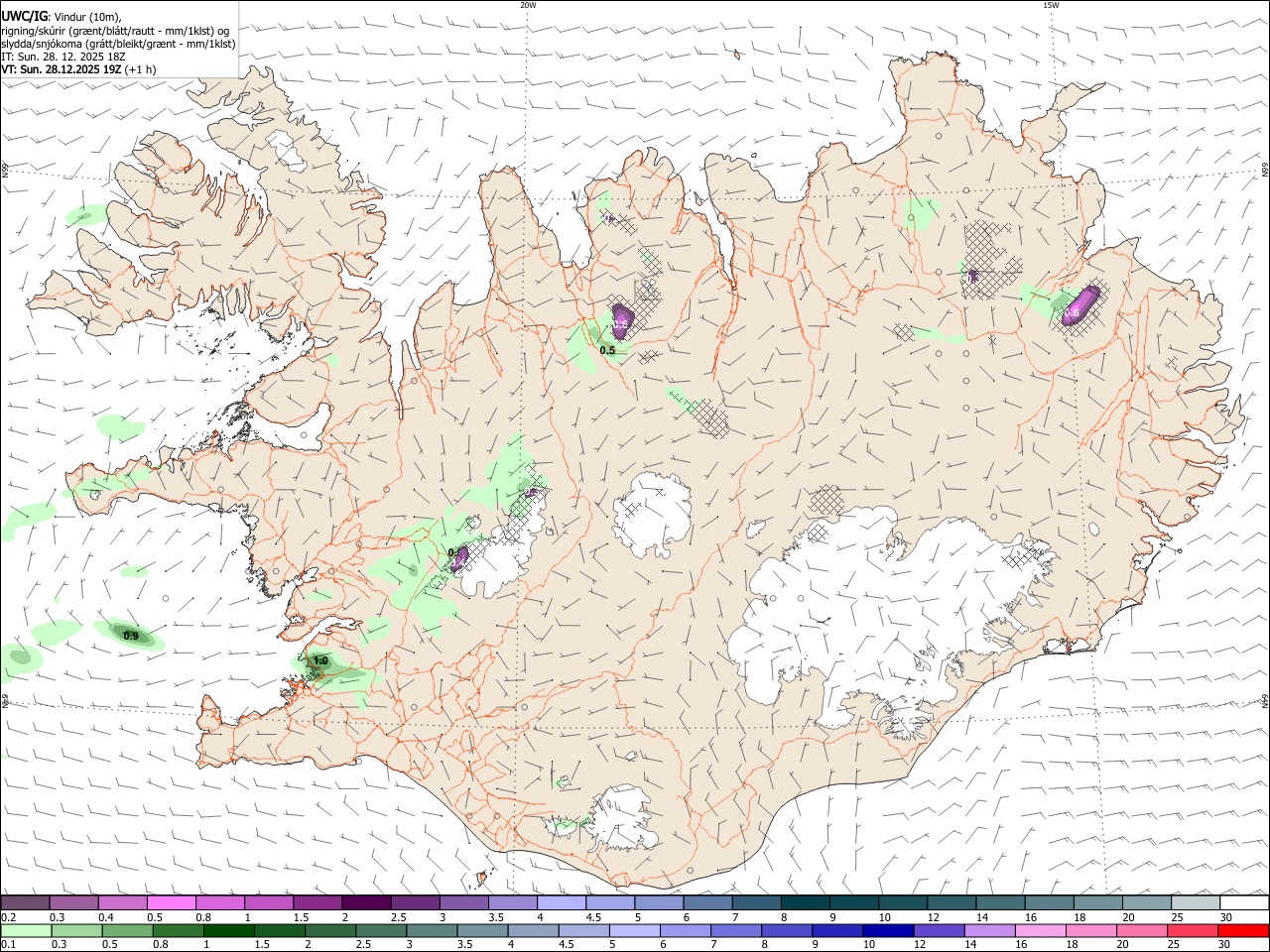
Task: Select the grey-teal 20 swatch in snow scale
Action: 1148,903
